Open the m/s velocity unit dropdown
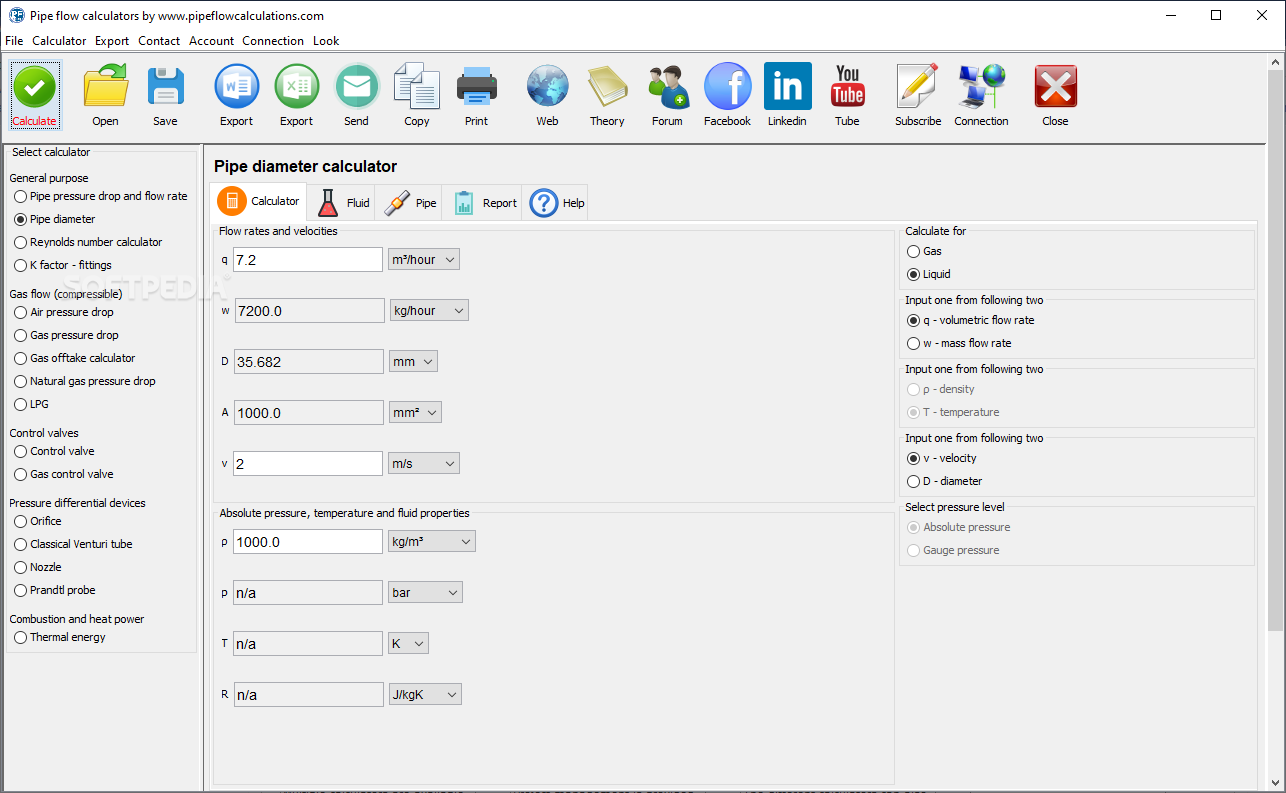1286x793 pixels. pyautogui.click(x=424, y=463)
